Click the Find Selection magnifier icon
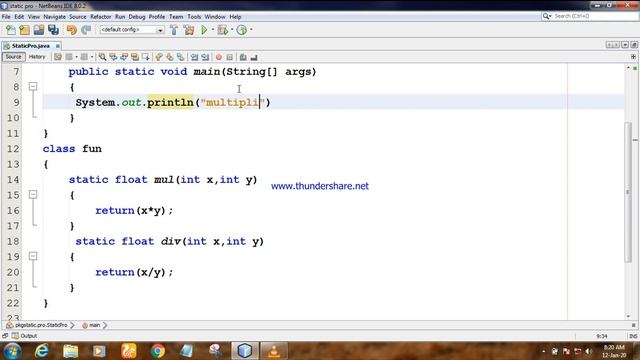 [102, 57]
